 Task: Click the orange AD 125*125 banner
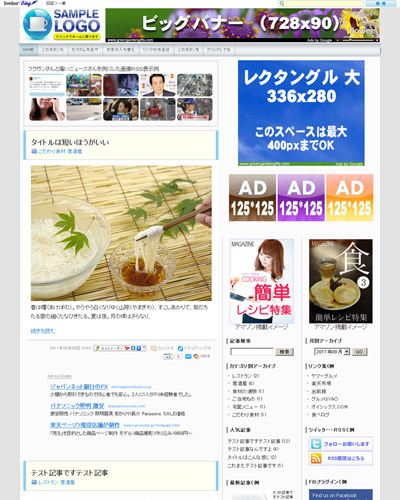click(x=350, y=197)
